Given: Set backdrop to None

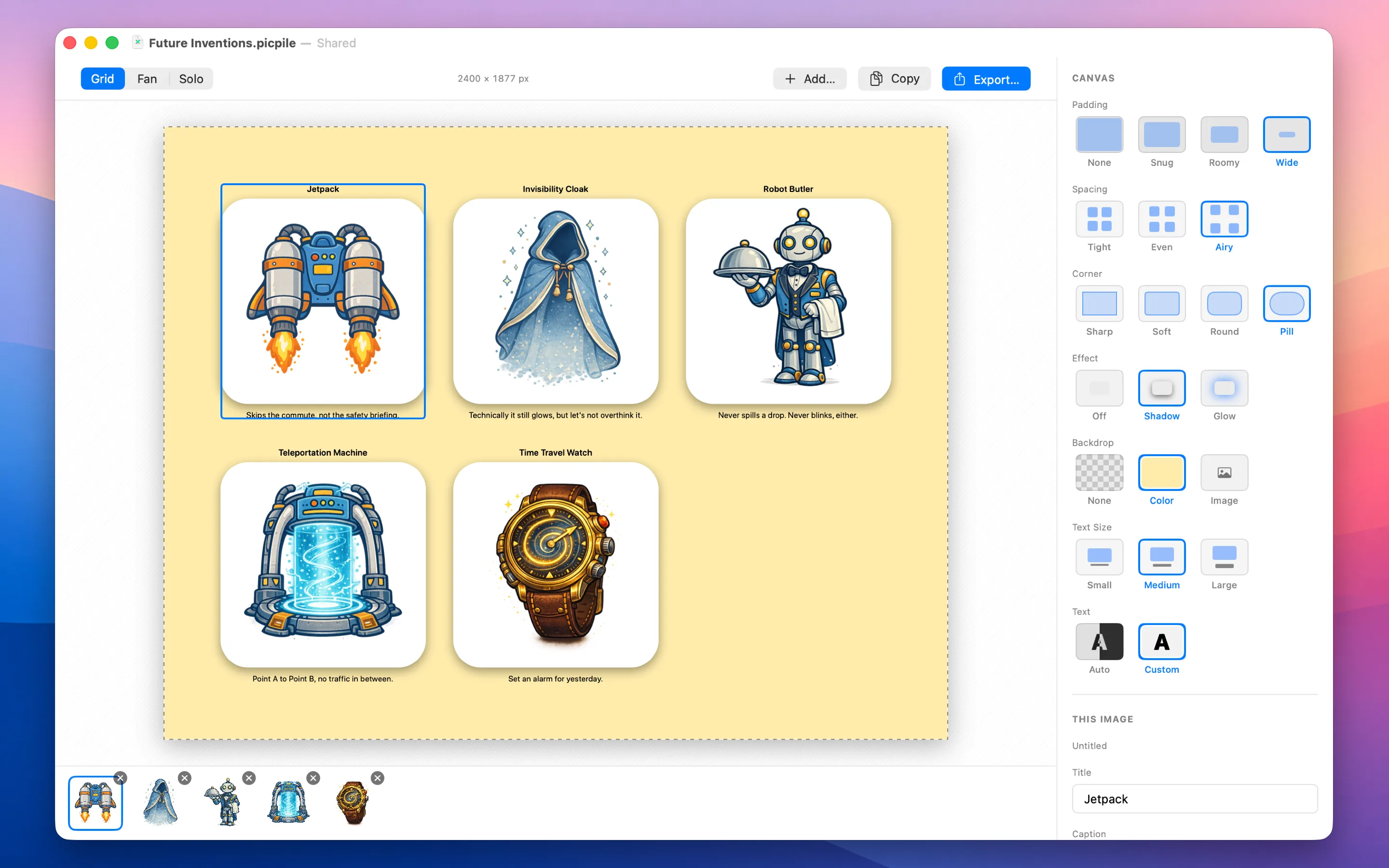Looking at the screenshot, I should tap(1099, 473).
